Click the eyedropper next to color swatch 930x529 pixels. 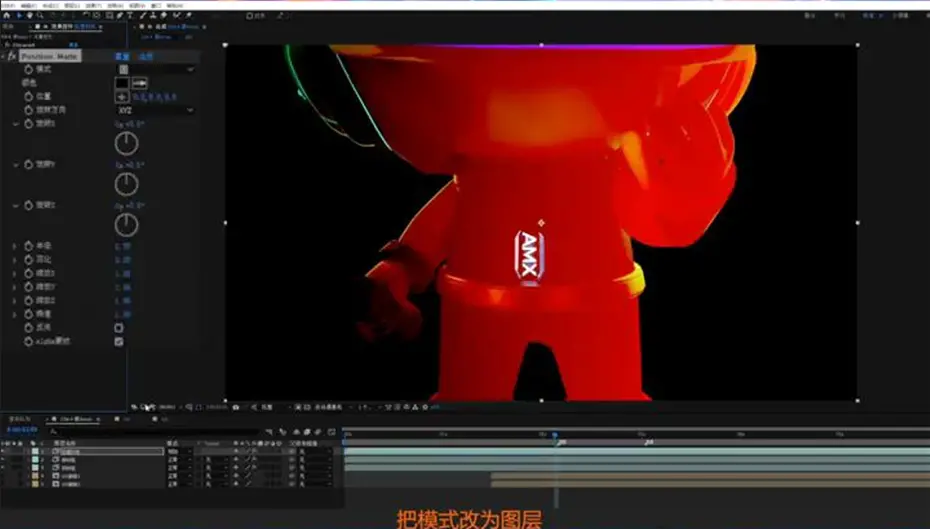tap(139, 83)
